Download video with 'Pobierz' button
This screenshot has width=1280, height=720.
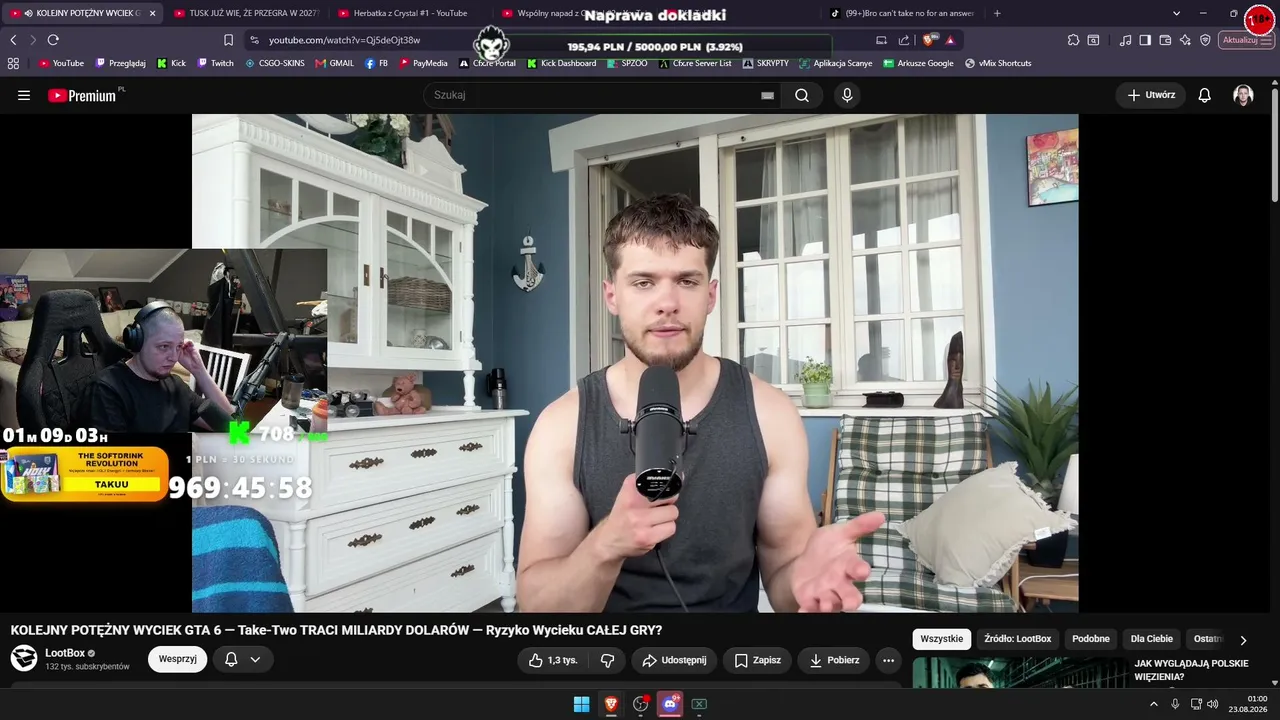[x=834, y=660]
